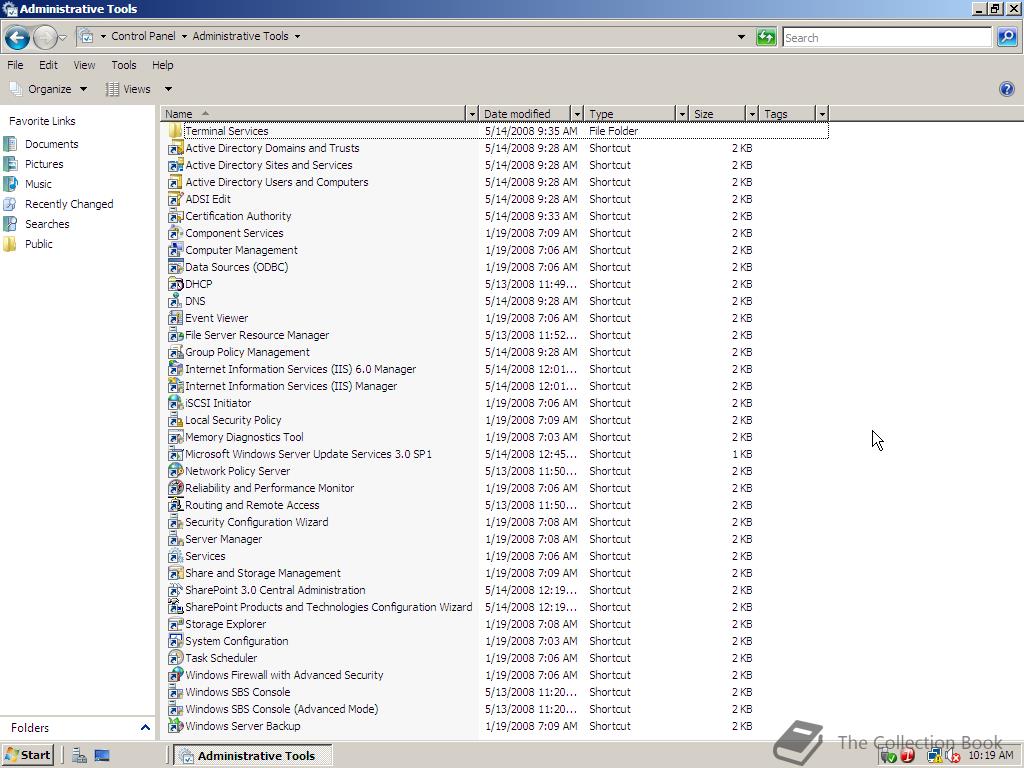1024x768 pixels.
Task: Select Memory Diagnostics Tool entry
Action: [244, 437]
